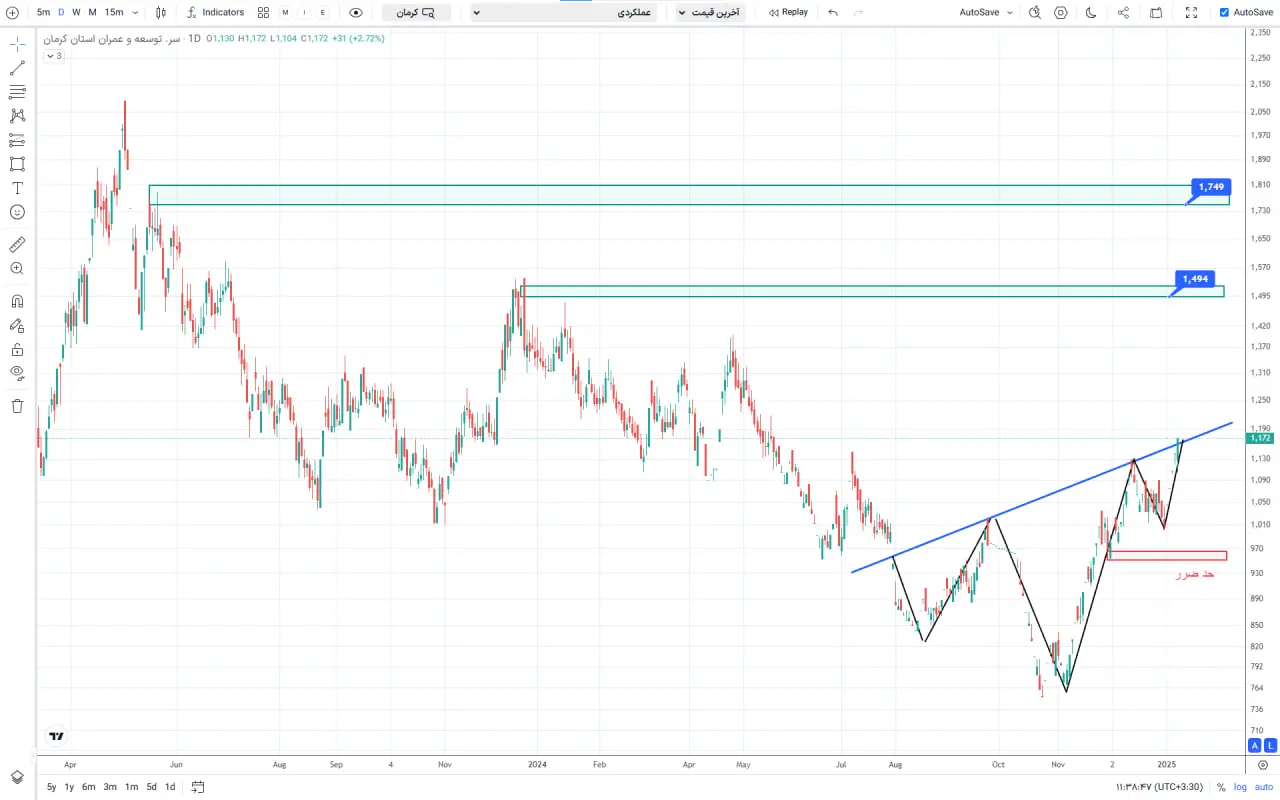Open chart settings hexagon icon

click(1061, 13)
